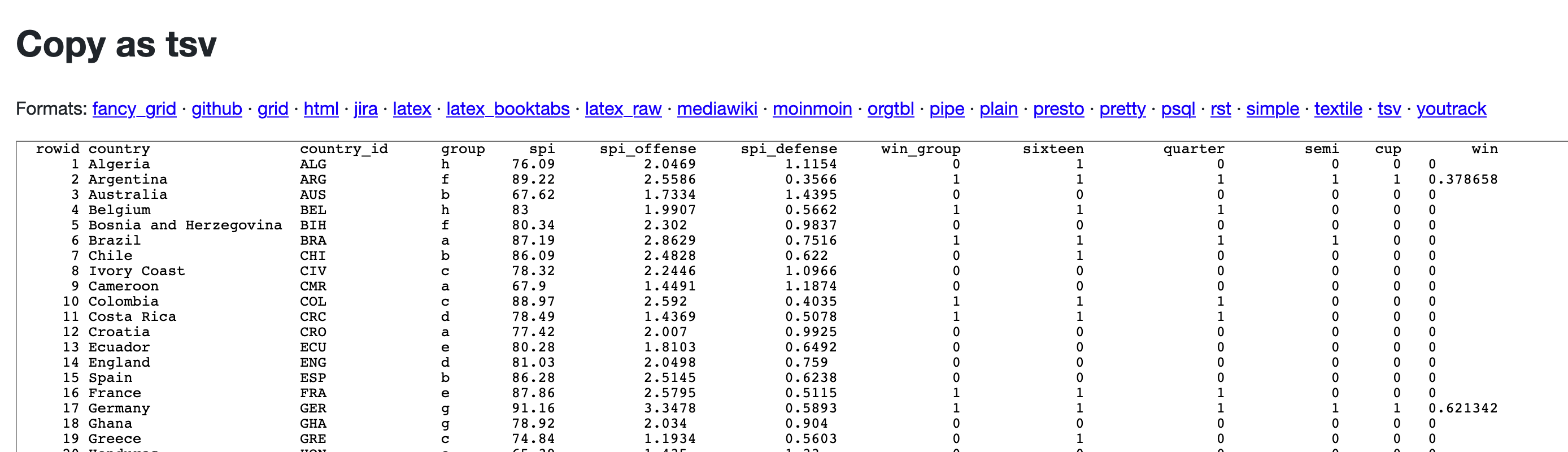The image size is (1568, 452).
Task: Choose the moinmoin format
Action: (x=812, y=108)
